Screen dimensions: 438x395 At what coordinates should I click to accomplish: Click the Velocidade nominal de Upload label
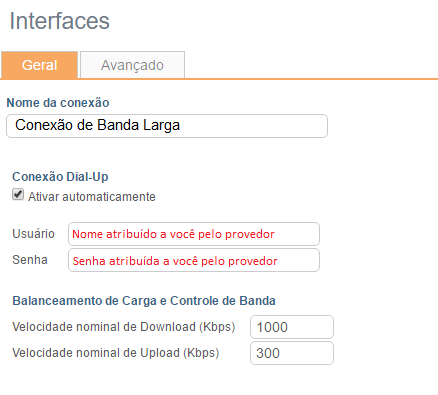(116, 353)
